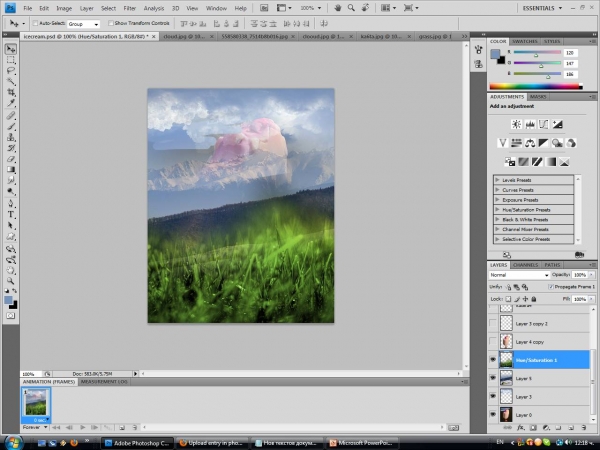Select the Zoom tool in toolbox

(x=11, y=281)
